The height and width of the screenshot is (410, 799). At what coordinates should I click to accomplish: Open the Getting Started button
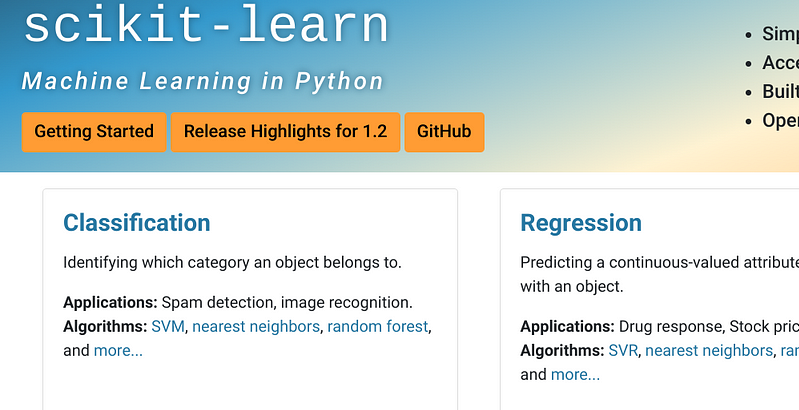tap(94, 132)
